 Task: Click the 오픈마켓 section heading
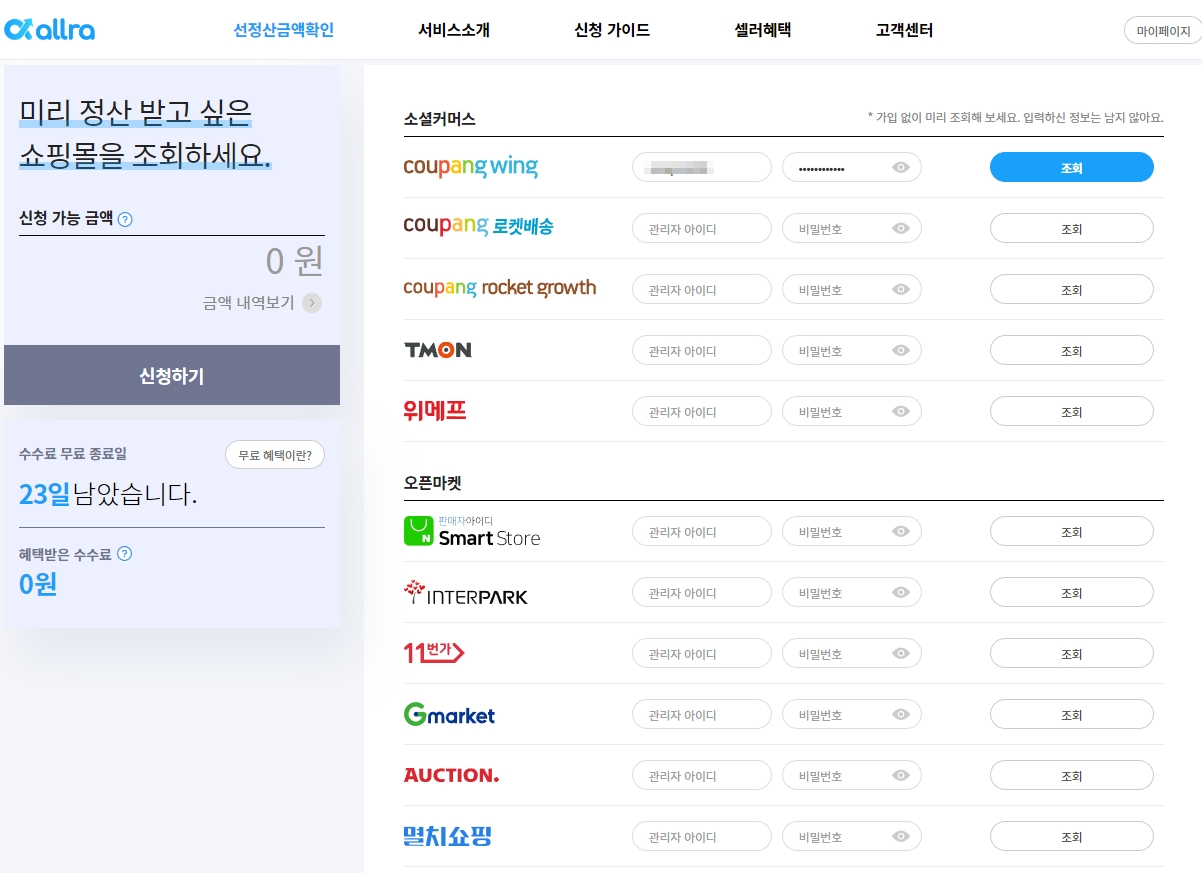[x=432, y=483]
